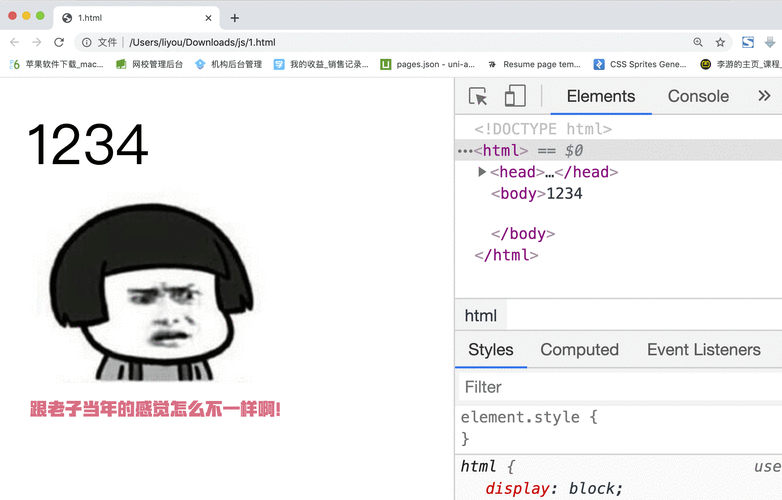Image resolution: width=782 pixels, height=500 pixels.
Task: Open the 苹果软件下载_mac bookmark
Action: [x=56, y=64]
